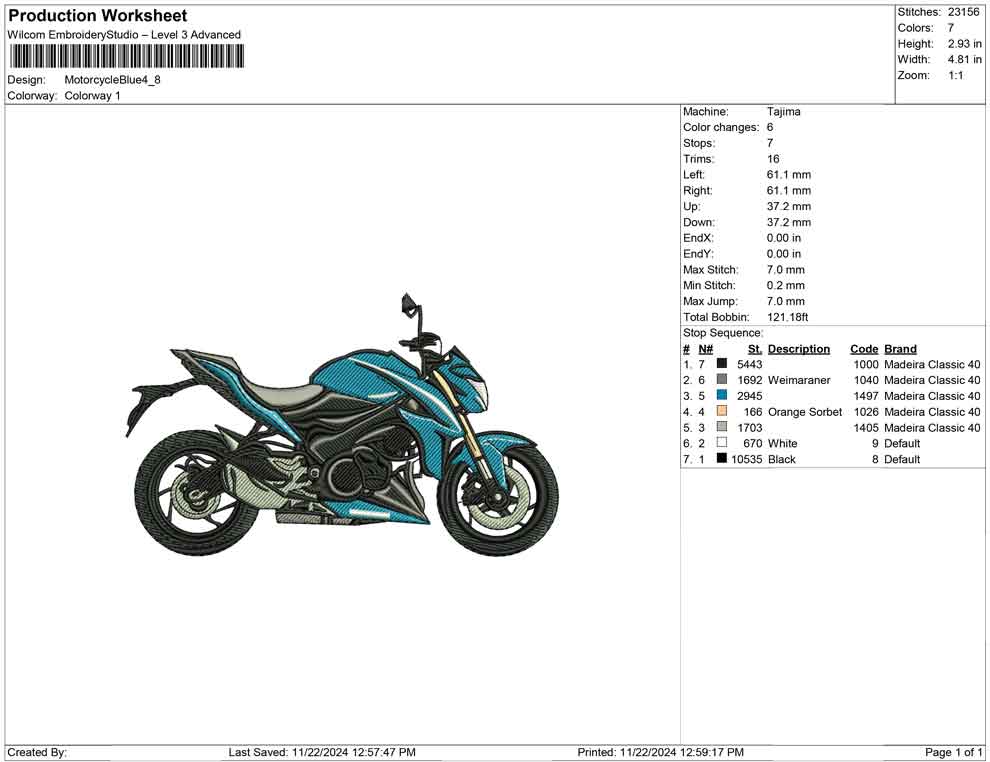Click the Stop Sequence section heading

722,332
